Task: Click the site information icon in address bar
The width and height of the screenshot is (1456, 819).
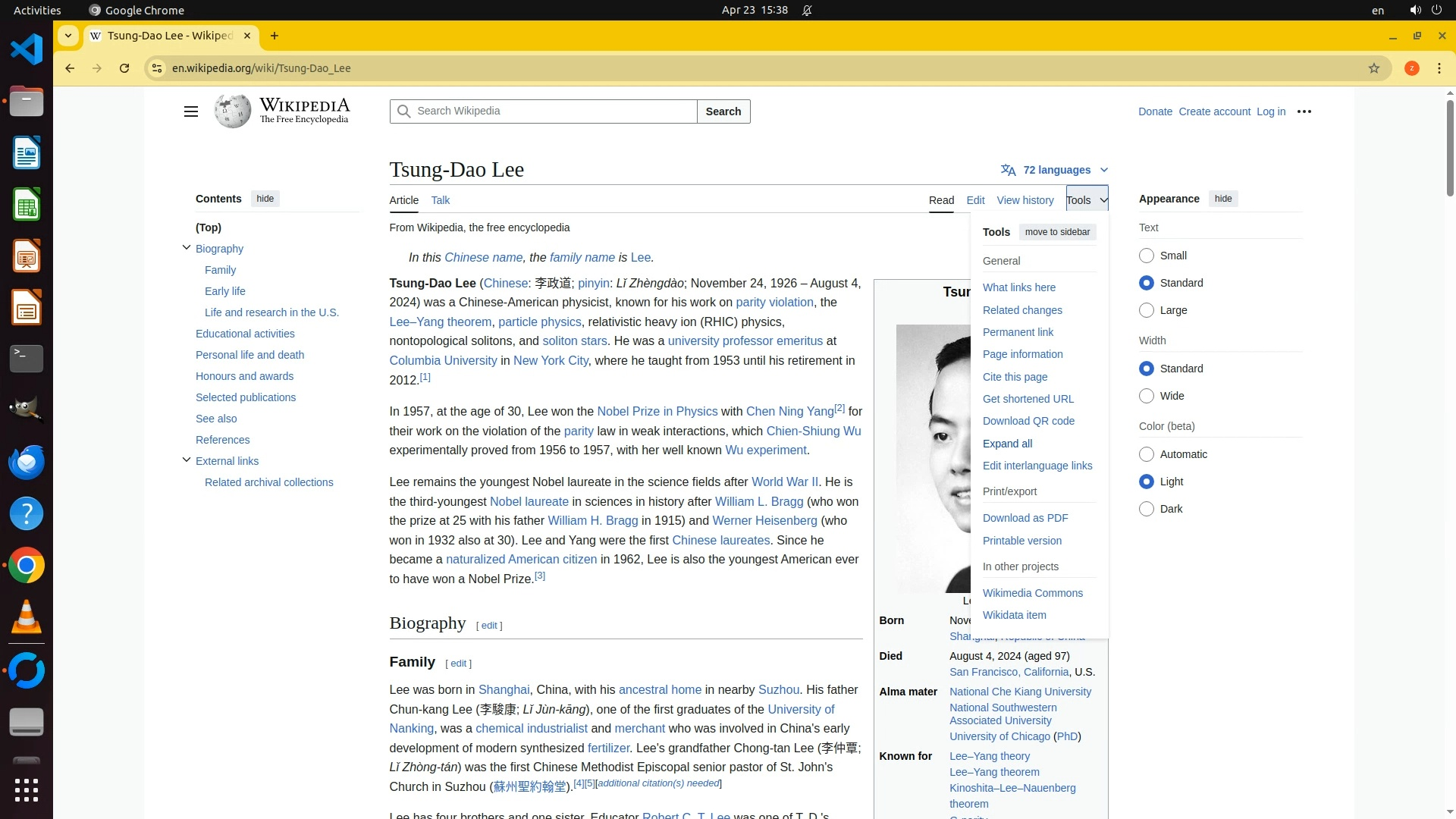Action: (x=157, y=68)
